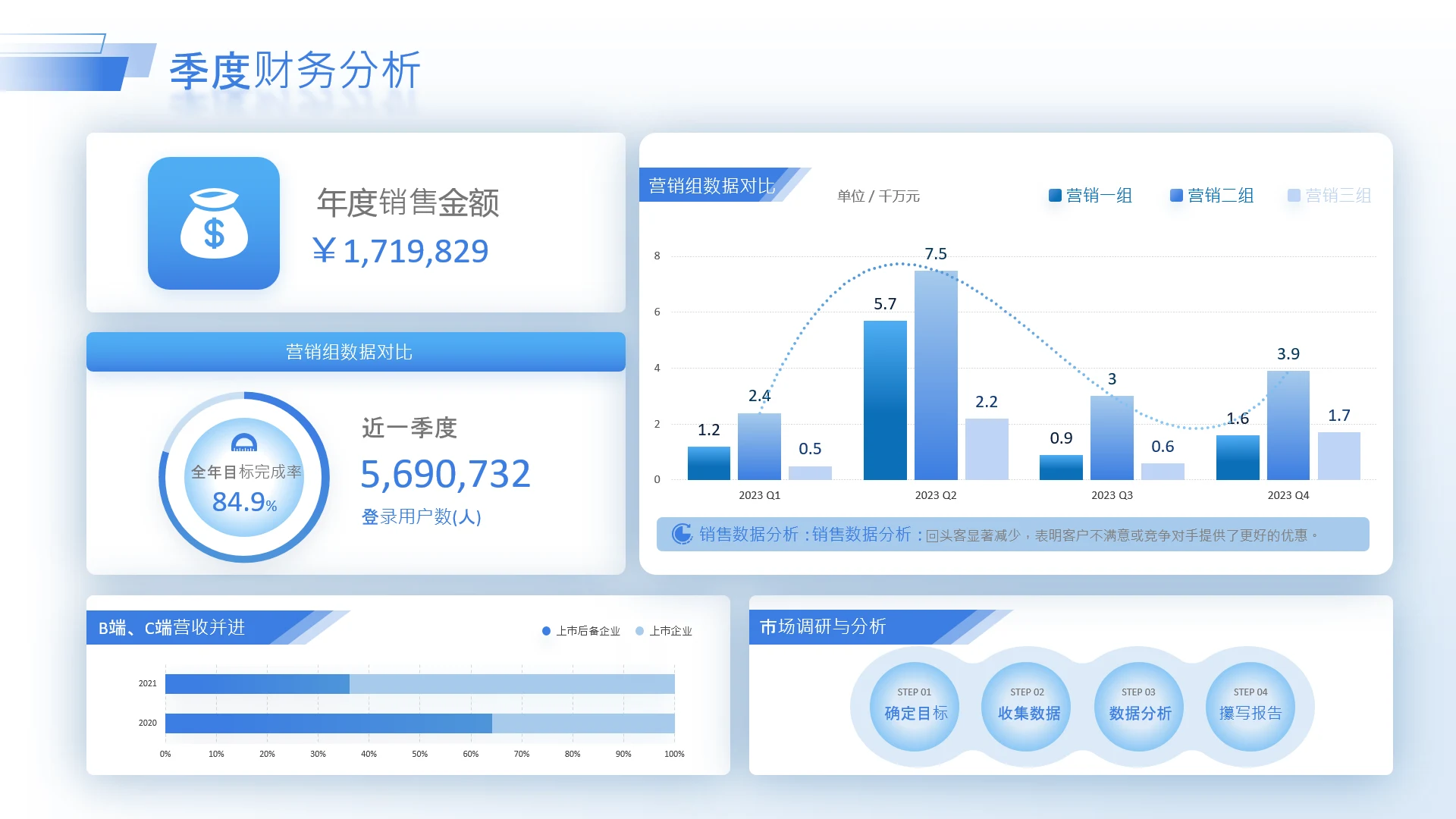The height and width of the screenshot is (819, 1456).
Task: Toggle the 上市企业 legend item
Action: click(664, 631)
